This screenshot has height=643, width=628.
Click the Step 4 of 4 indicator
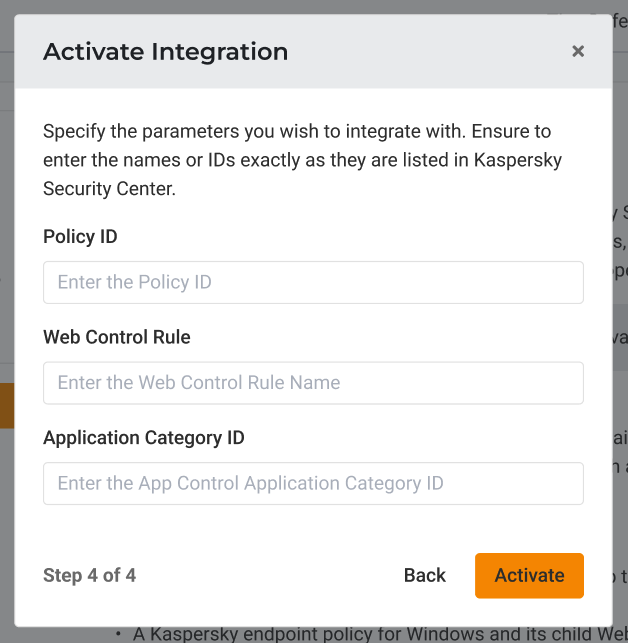[x=89, y=575]
